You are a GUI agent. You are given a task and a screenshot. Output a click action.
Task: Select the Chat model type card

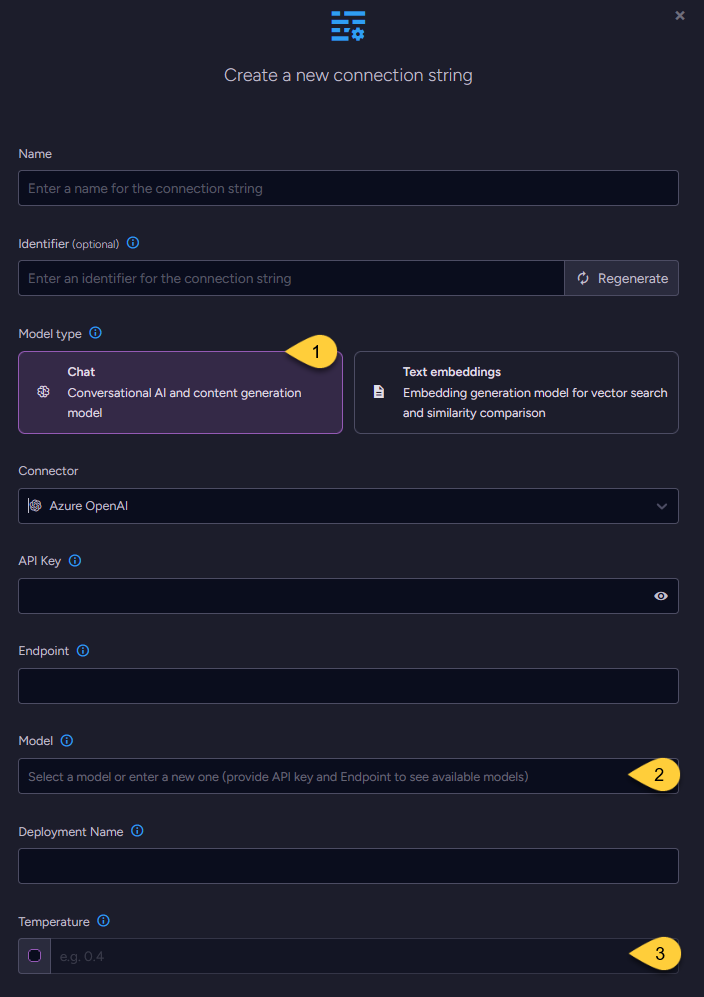tap(180, 392)
